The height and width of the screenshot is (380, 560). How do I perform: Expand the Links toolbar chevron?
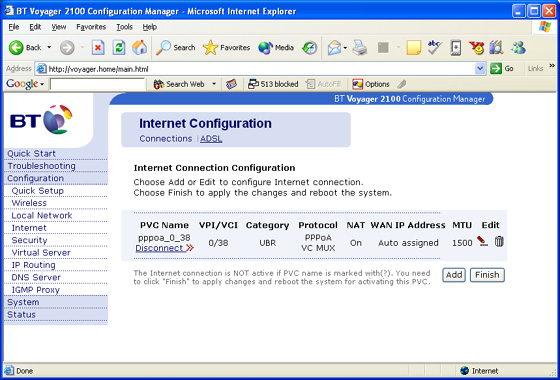552,66
